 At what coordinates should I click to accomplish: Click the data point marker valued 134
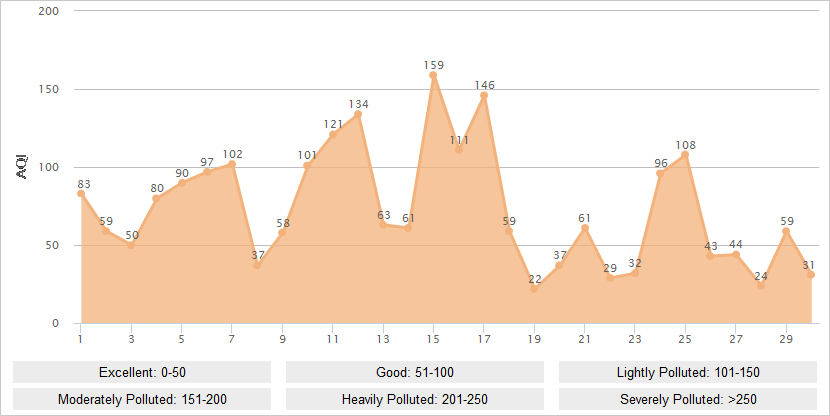coord(358,114)
